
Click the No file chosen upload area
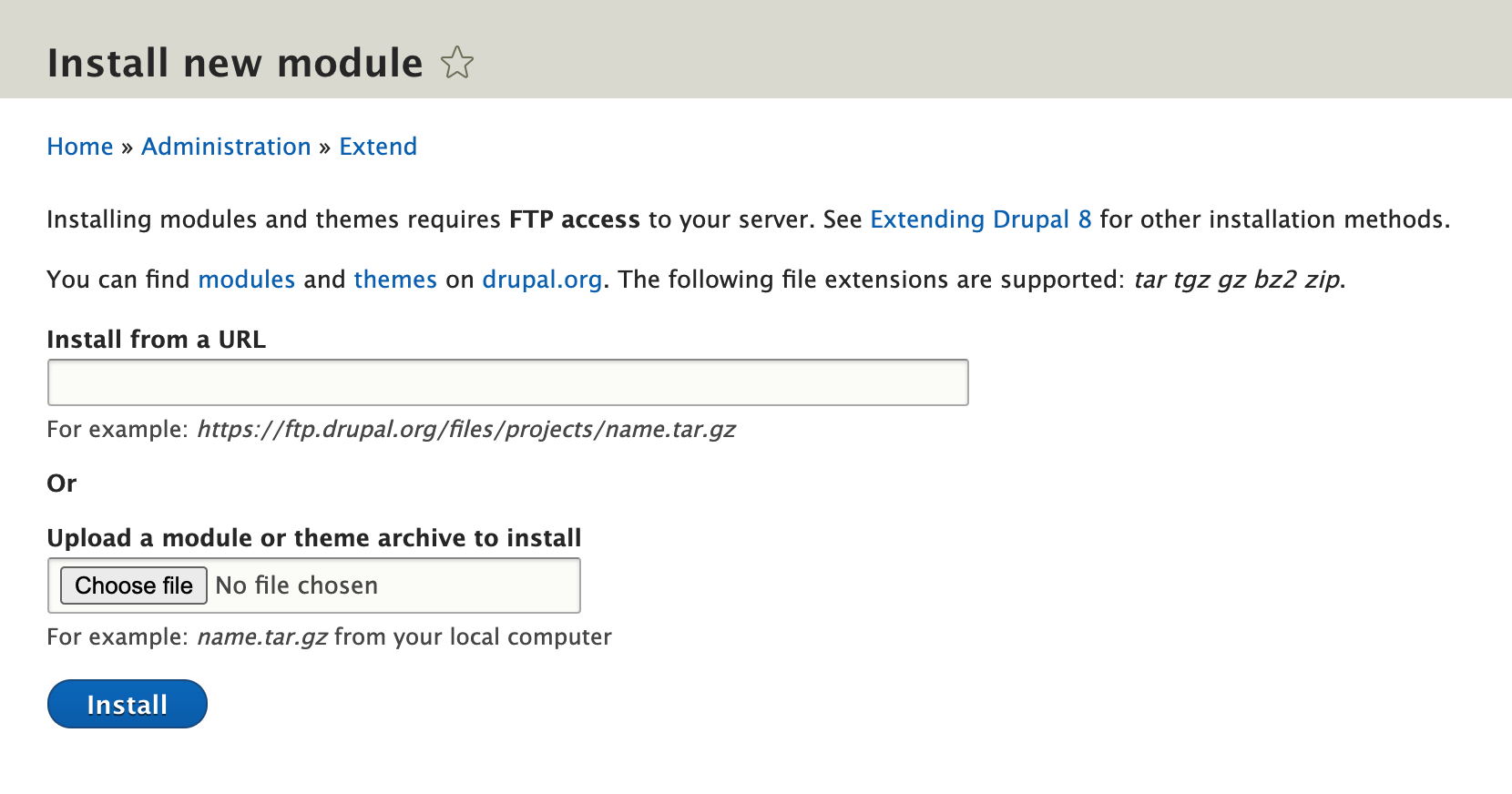click(296, 585)
